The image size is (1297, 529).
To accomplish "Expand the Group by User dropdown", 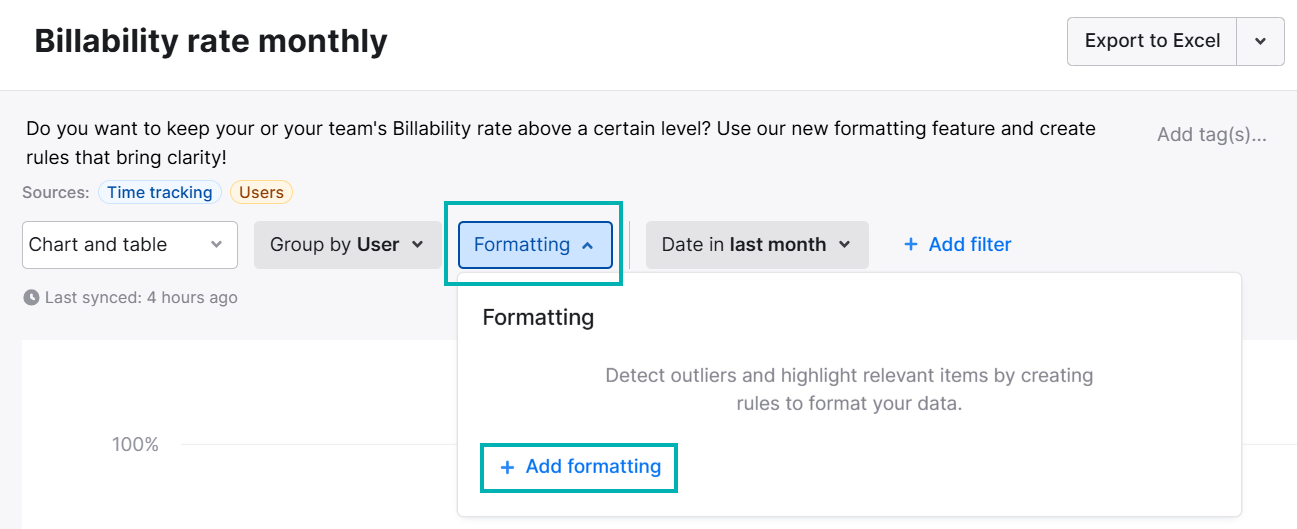I will 347,245.
